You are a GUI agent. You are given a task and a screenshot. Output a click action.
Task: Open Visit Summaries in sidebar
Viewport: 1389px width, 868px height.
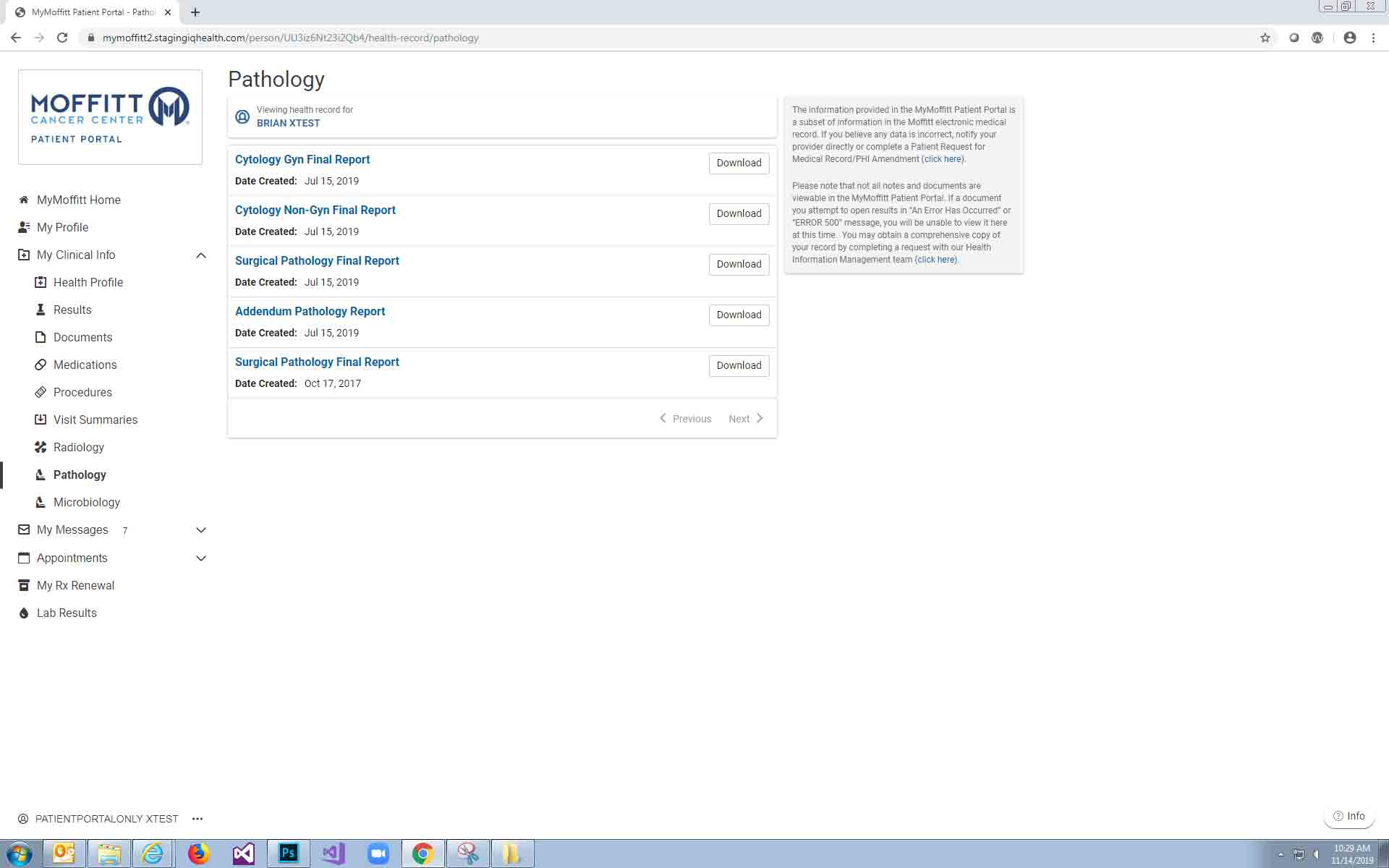tap(95, 420)
